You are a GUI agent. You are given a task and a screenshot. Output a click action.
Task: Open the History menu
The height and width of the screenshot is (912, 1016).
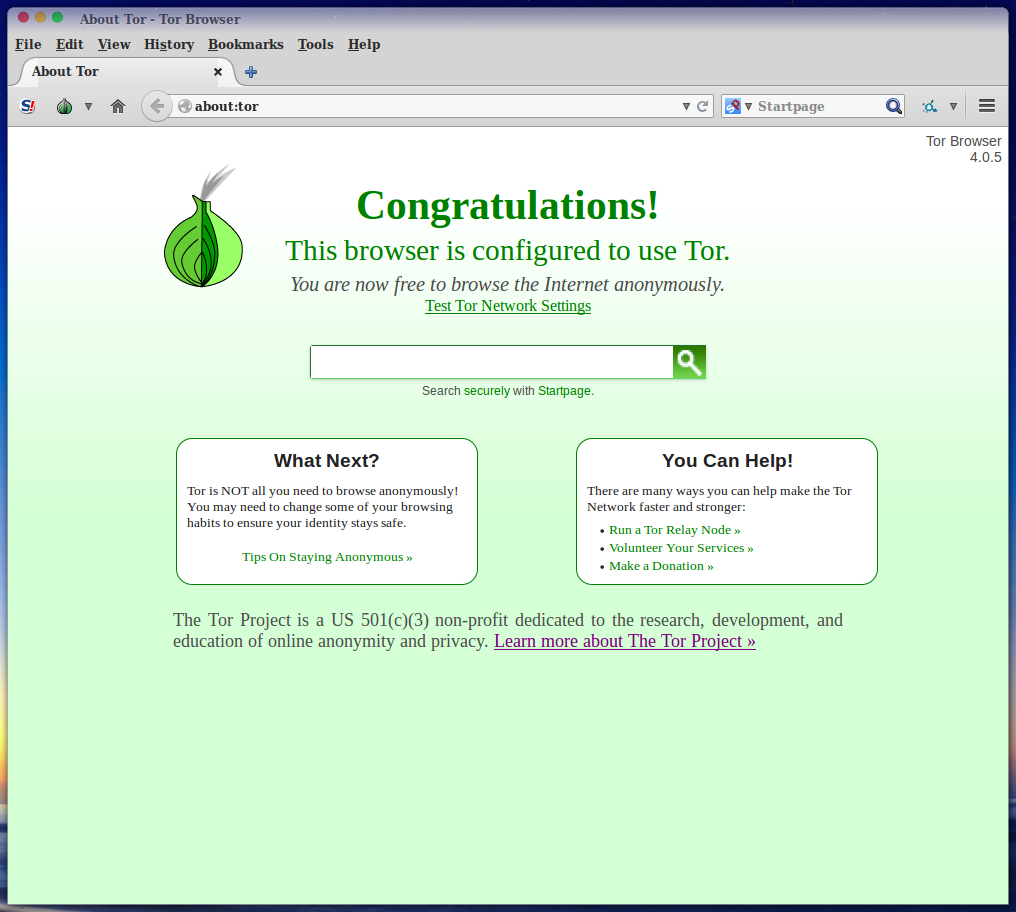pyautogui.click(x=169, y=44)
